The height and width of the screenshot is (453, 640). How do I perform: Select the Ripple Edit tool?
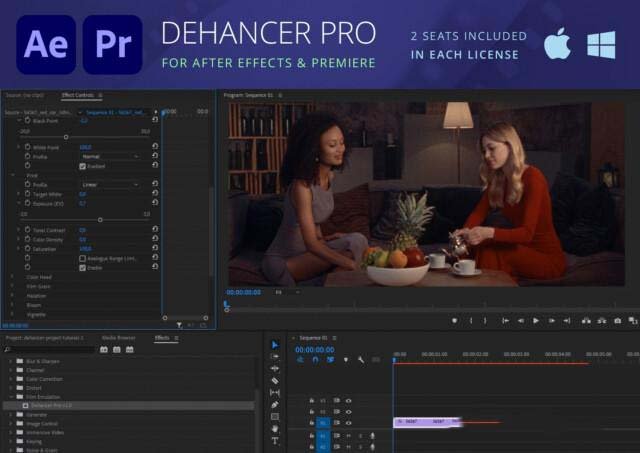coord(275,369)
